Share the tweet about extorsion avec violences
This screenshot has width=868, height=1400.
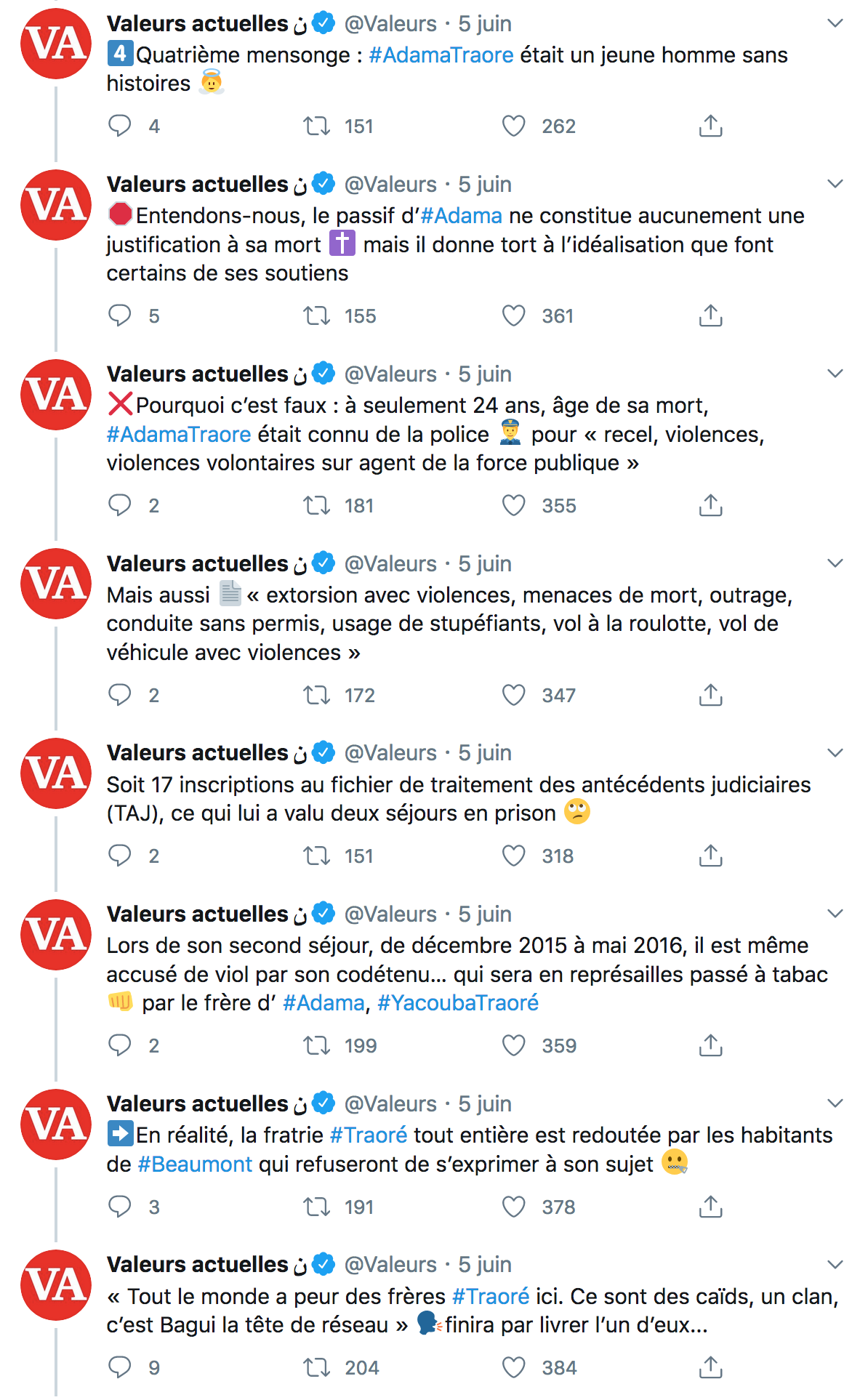pos(711,695)
